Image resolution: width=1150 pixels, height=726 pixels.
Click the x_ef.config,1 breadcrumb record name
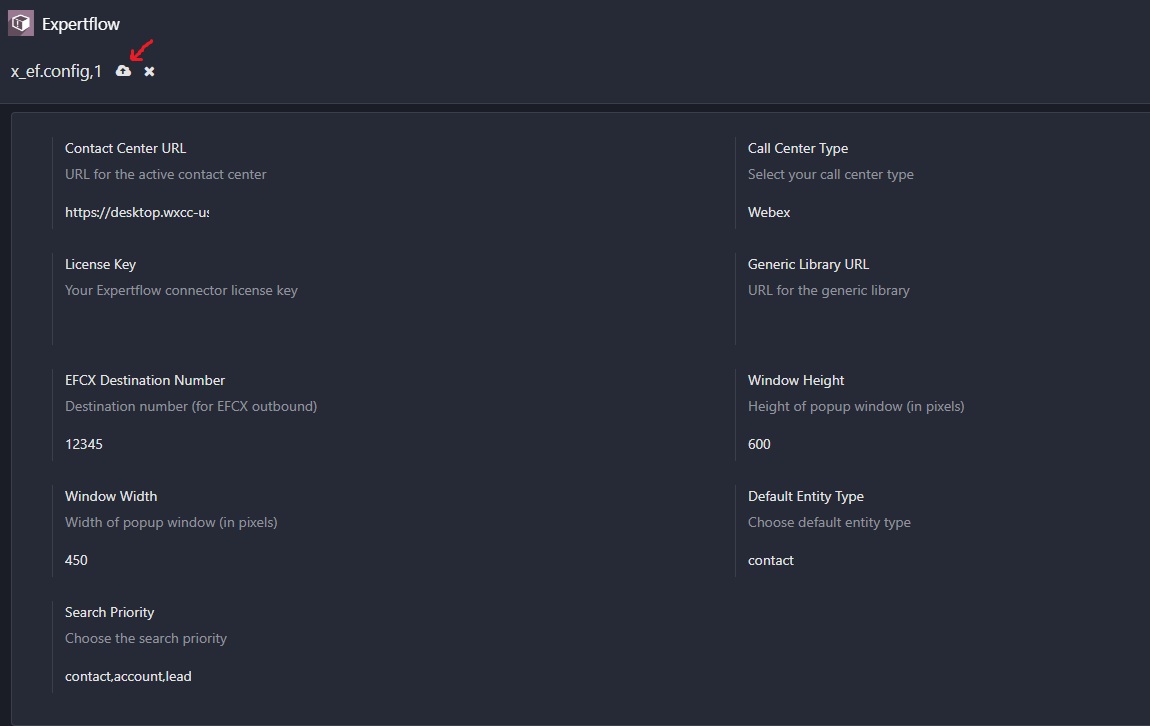pos(56,72)
